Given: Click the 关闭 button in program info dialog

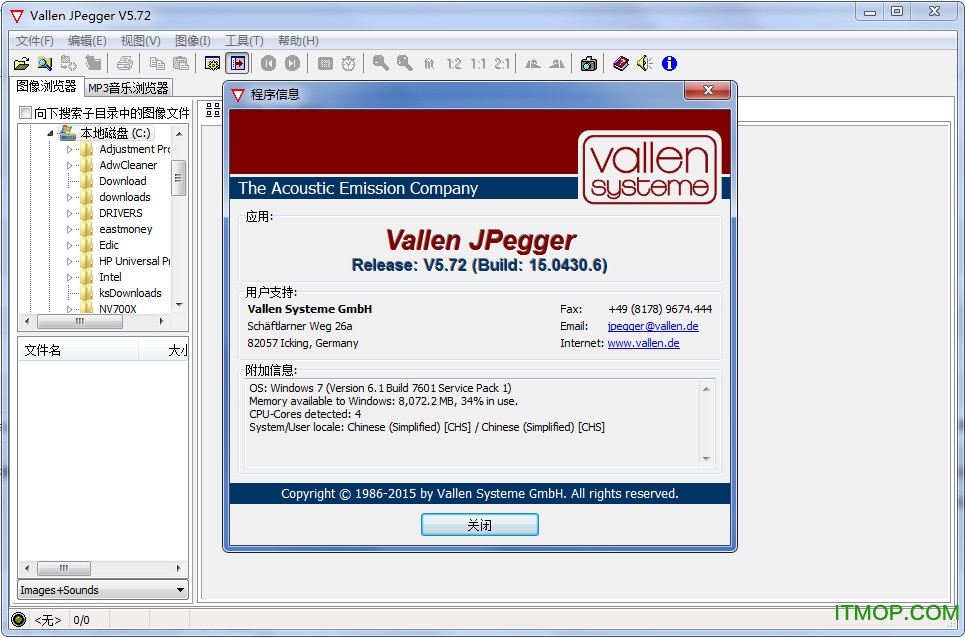Looking at the screenshot, I should [479, 523].
